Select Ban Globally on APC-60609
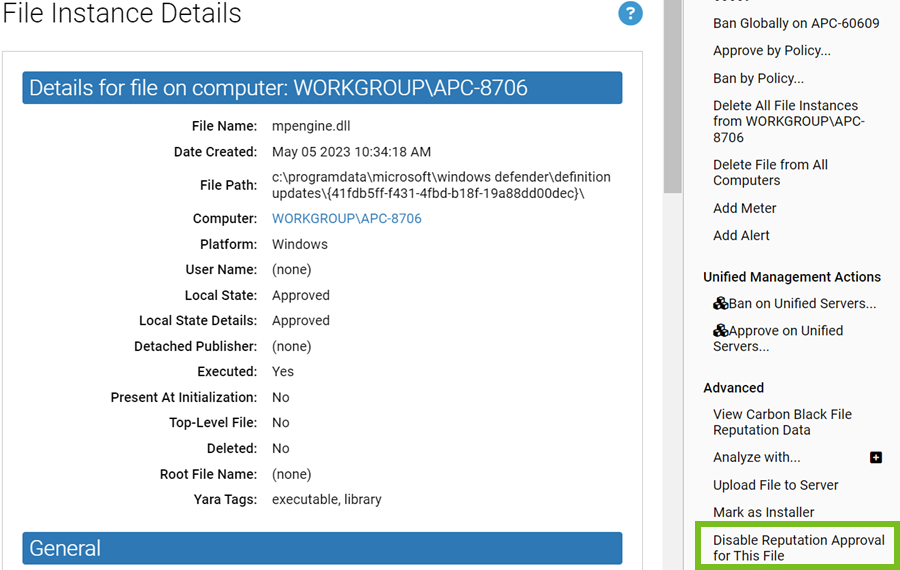900x570 pixels. pyautogui.click(x=796, y=24)
